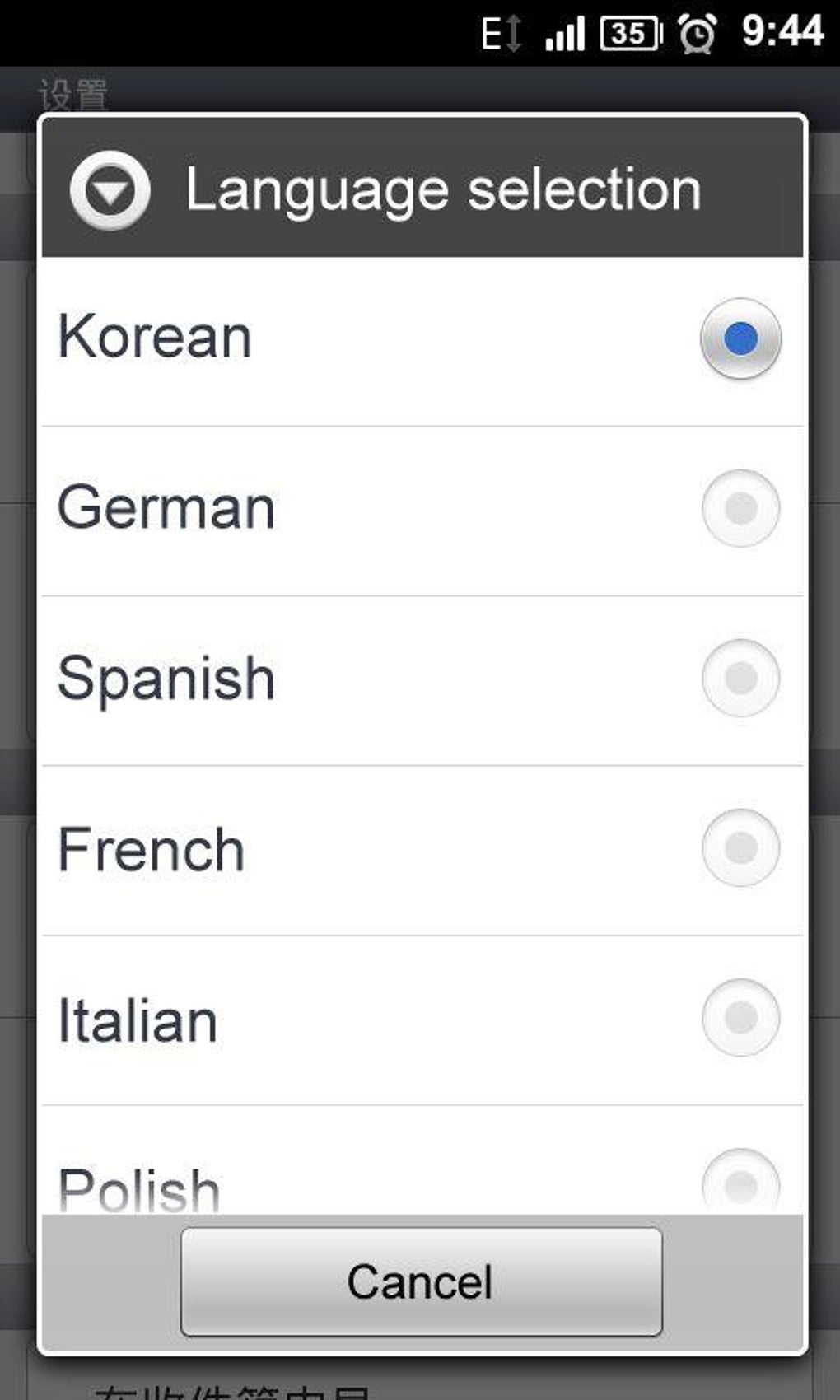Tap the 9:44 clock in status bar
The width and height of the screenshot is (840, 1400).
pos(782,32)
